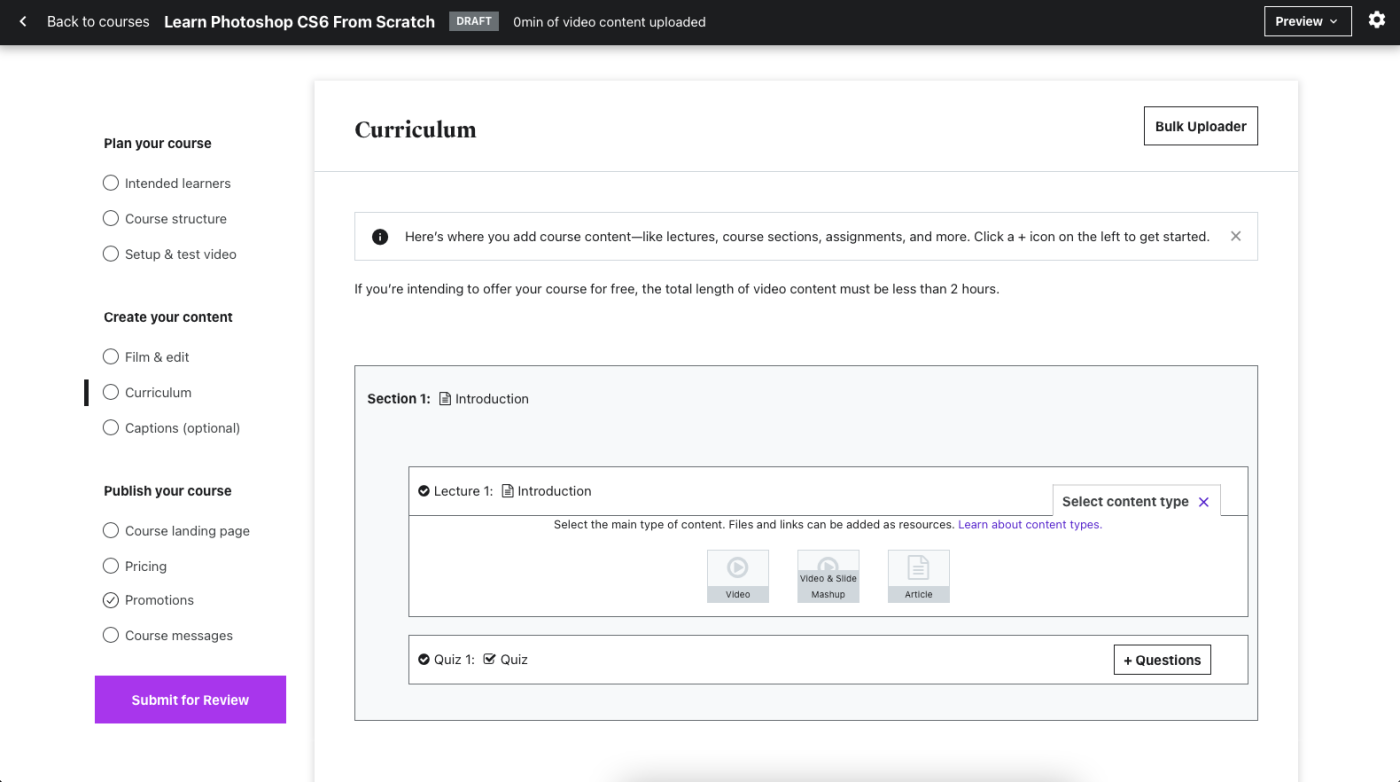
Task: Click the info icon in the banner
Action: [x=380, y=237]
